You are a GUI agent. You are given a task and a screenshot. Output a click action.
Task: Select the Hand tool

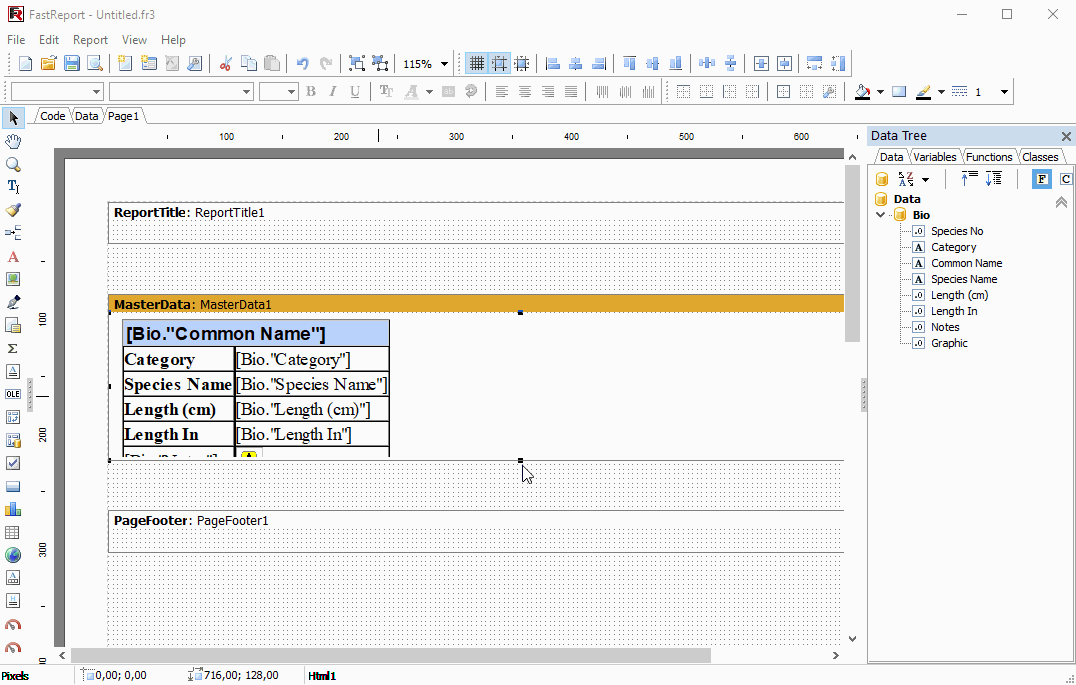pyautogui.click(x=13, y=141)
